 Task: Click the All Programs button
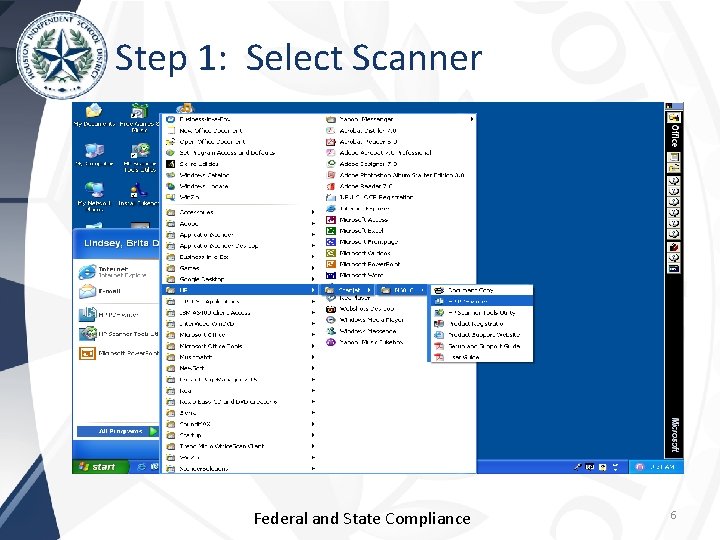[x=118, y=431]
